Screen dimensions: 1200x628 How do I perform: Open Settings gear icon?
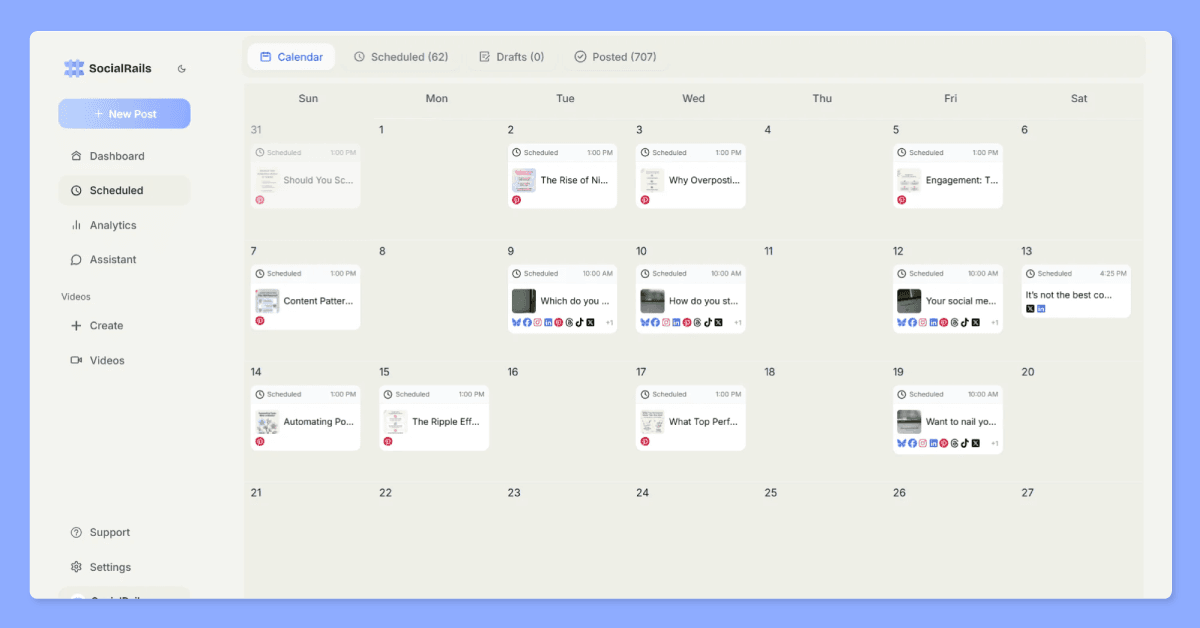pyautogui.click(x=76, y=567)
